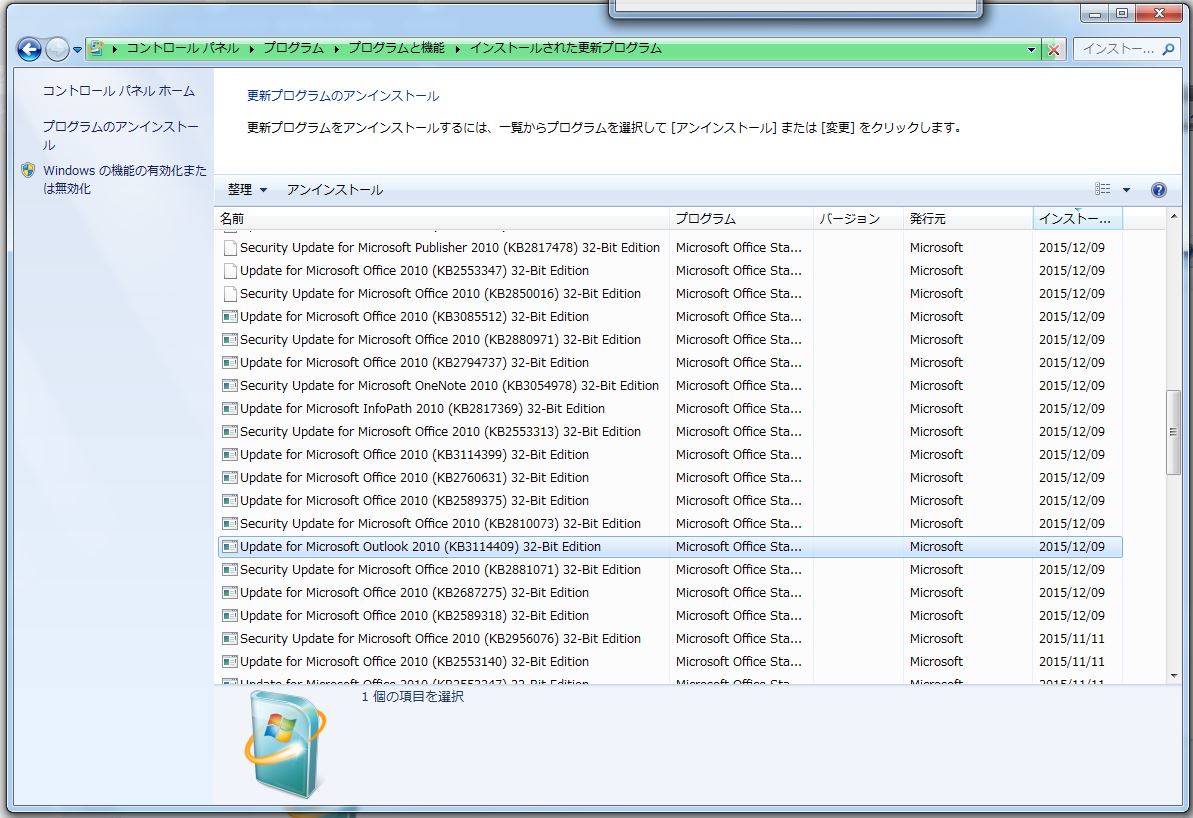Viewport: 1193px width, 818px height.
Task: Click the 更新プログラムのアンインストール heading
Action: pyautogui.click(x=343, y=96)
